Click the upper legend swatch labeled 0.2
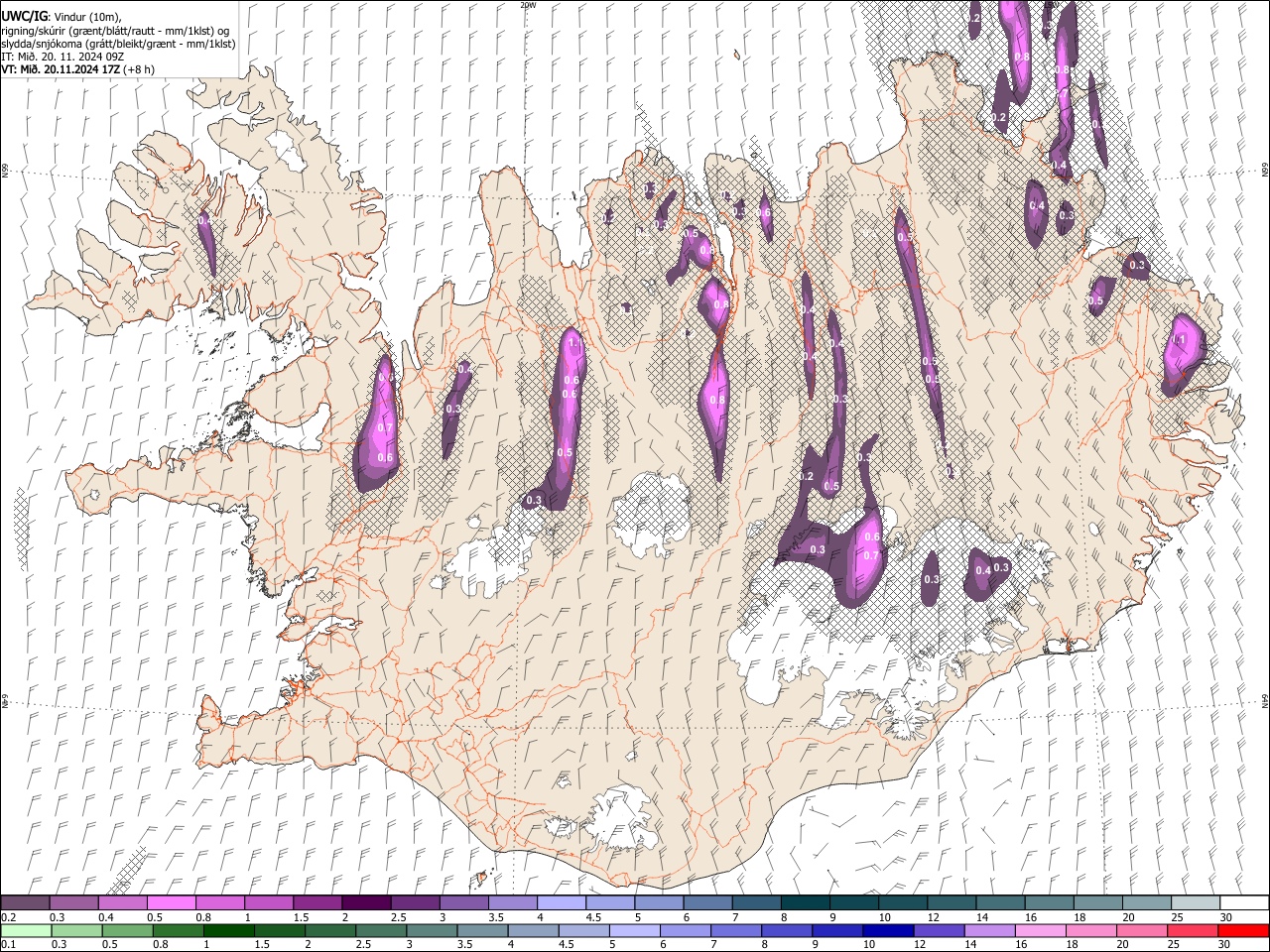Viewport: 1270px width, 952px height. pos(25,902)
